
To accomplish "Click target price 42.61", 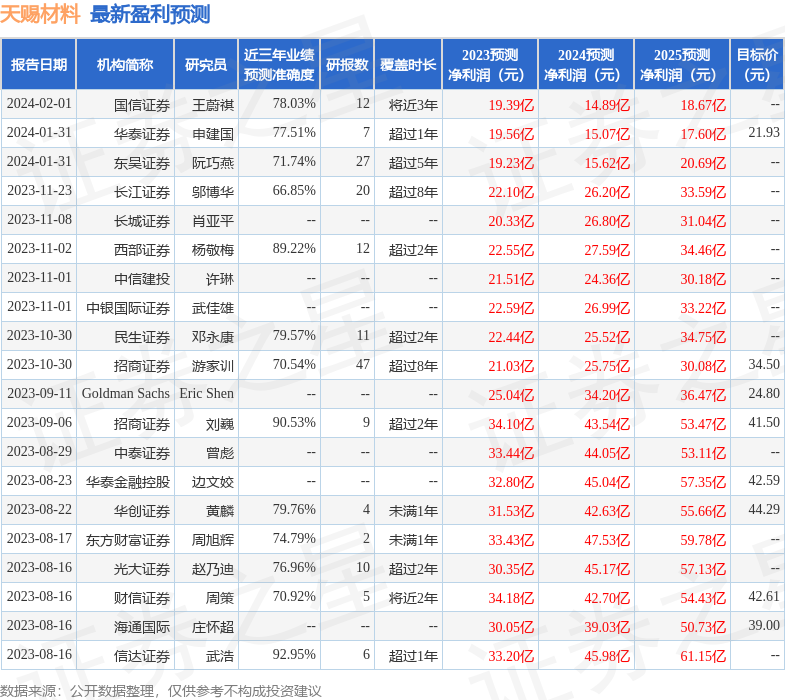I will (764, 597).
